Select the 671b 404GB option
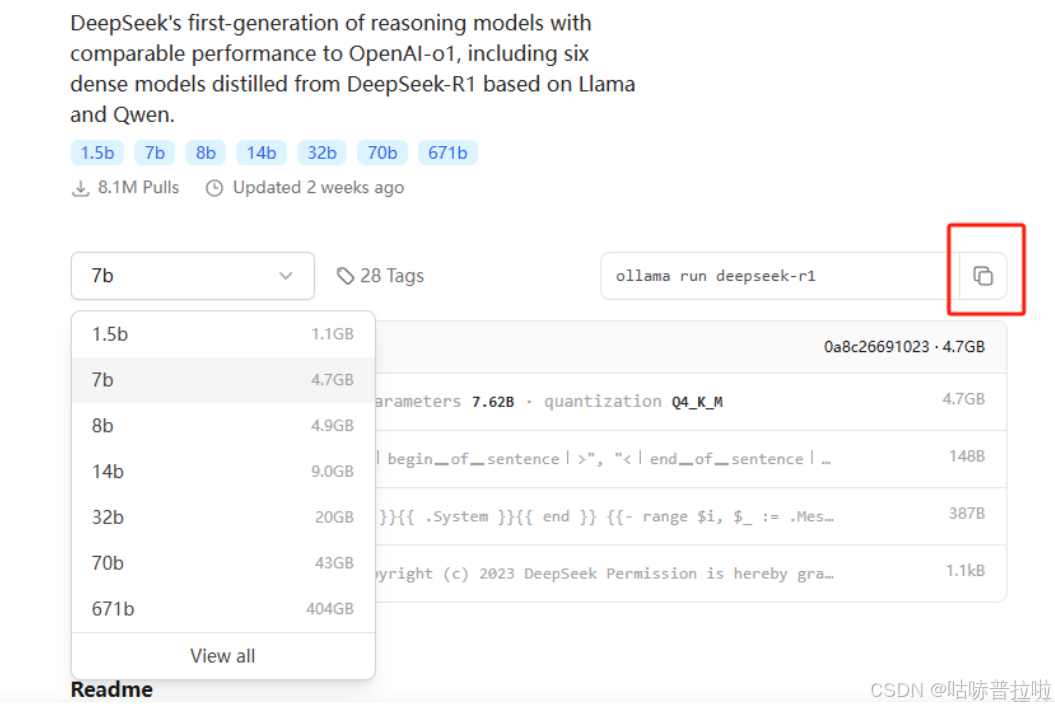1055x707 pixels. pyautogui.click(x=223, y=609)
